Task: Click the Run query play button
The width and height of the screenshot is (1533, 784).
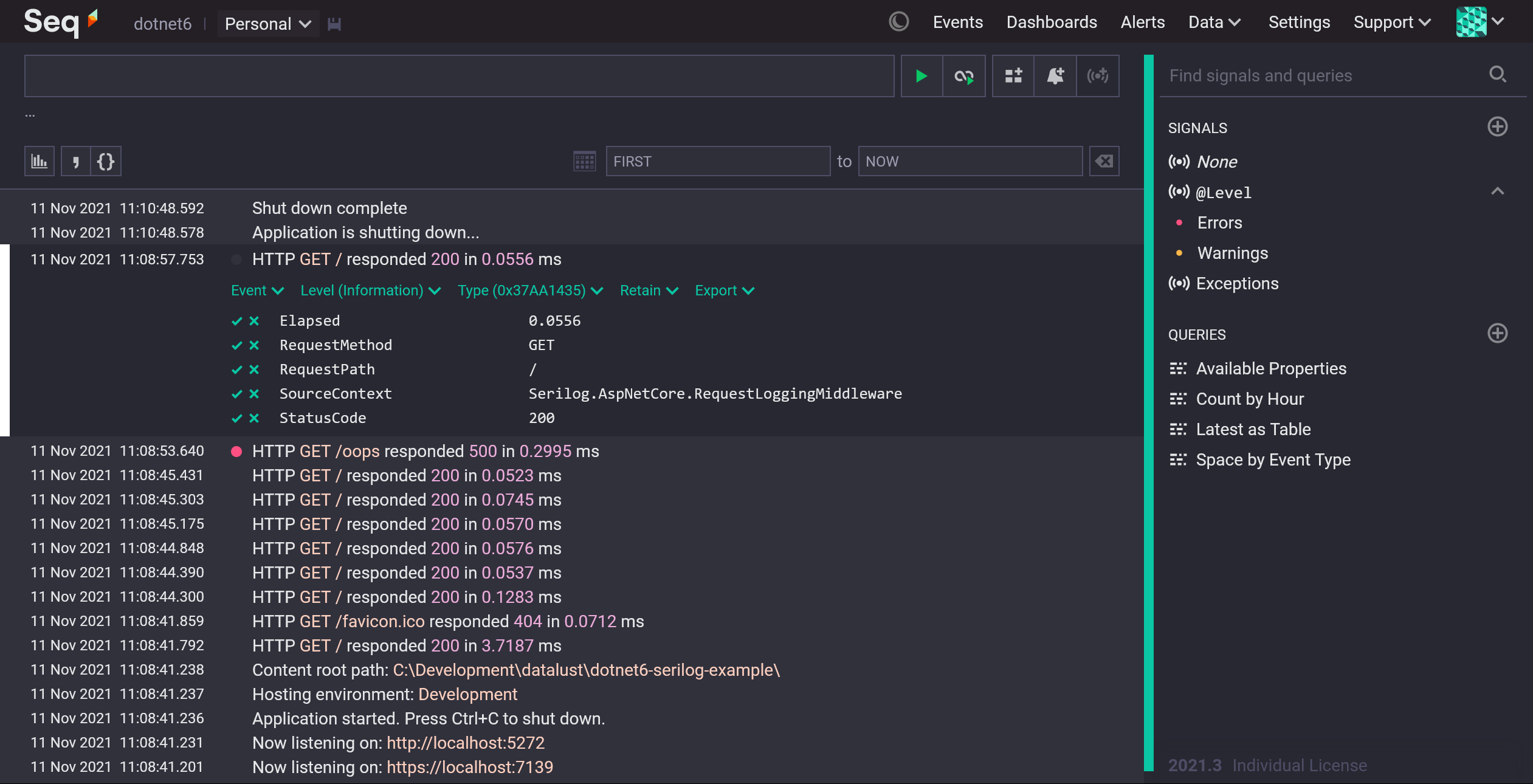Action: [920, 75]
